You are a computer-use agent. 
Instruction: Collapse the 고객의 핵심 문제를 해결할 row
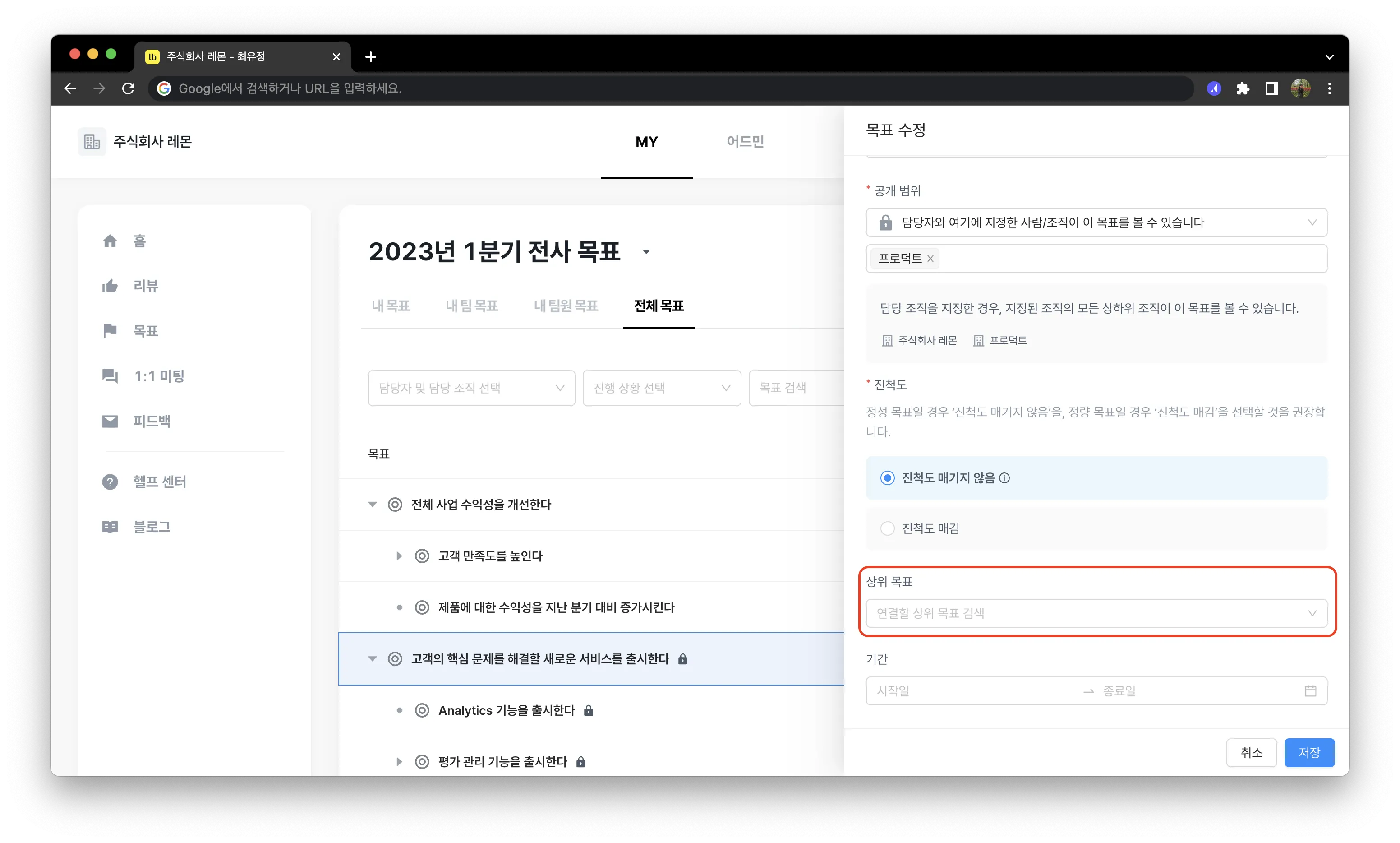(x=373, y=659)
